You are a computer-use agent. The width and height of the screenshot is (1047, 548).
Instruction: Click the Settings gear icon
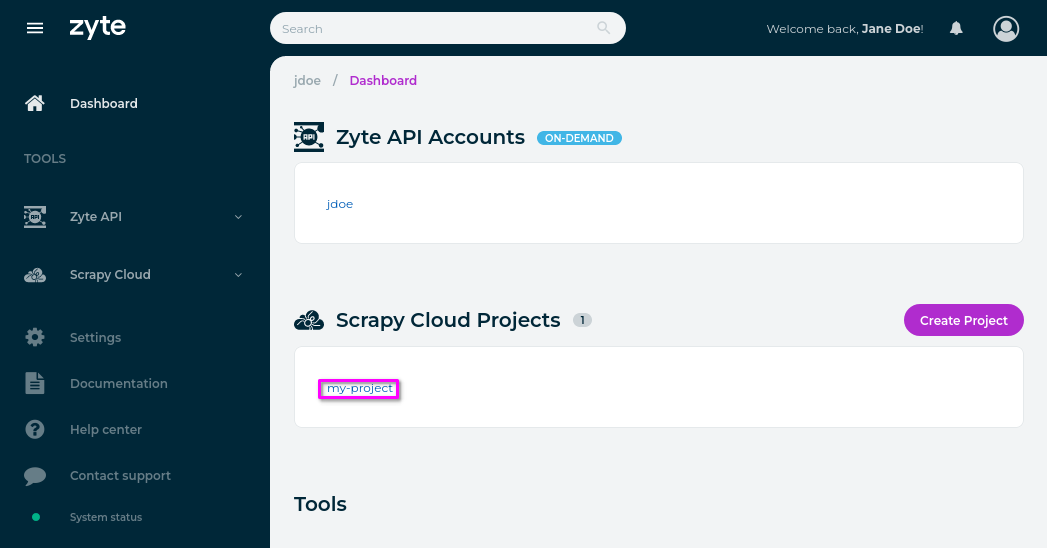point(35,337)
